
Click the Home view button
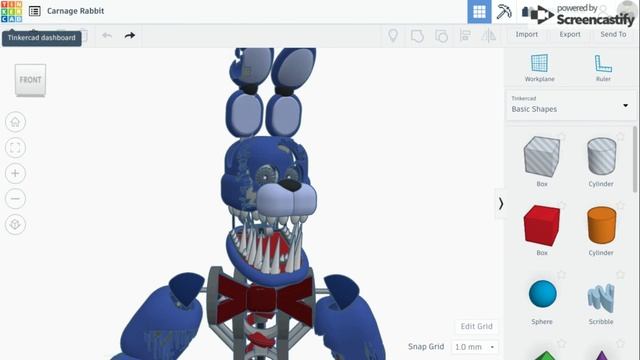tap(16, 122)
